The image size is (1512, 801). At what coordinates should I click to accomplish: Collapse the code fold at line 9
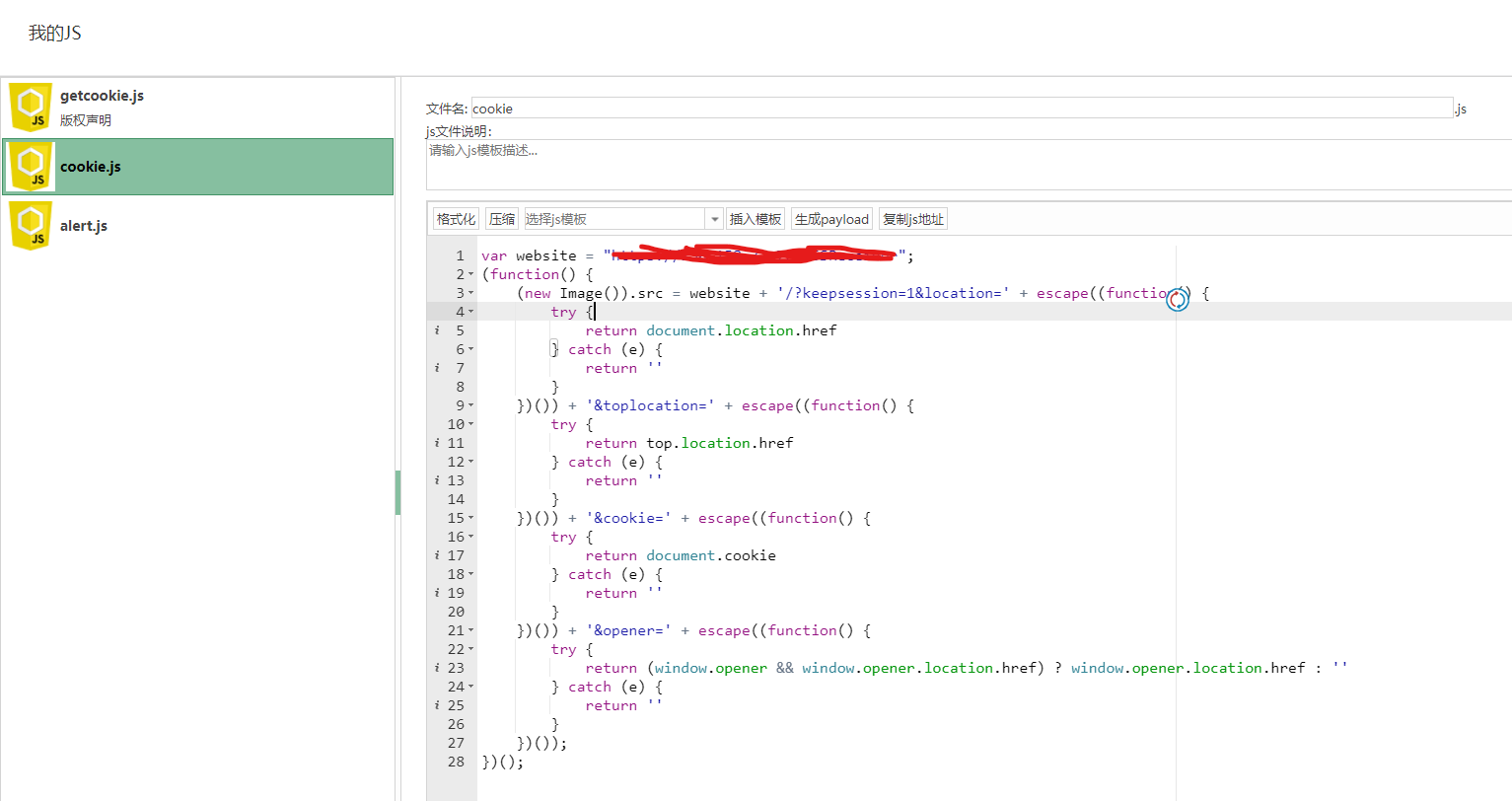point(470,406)
